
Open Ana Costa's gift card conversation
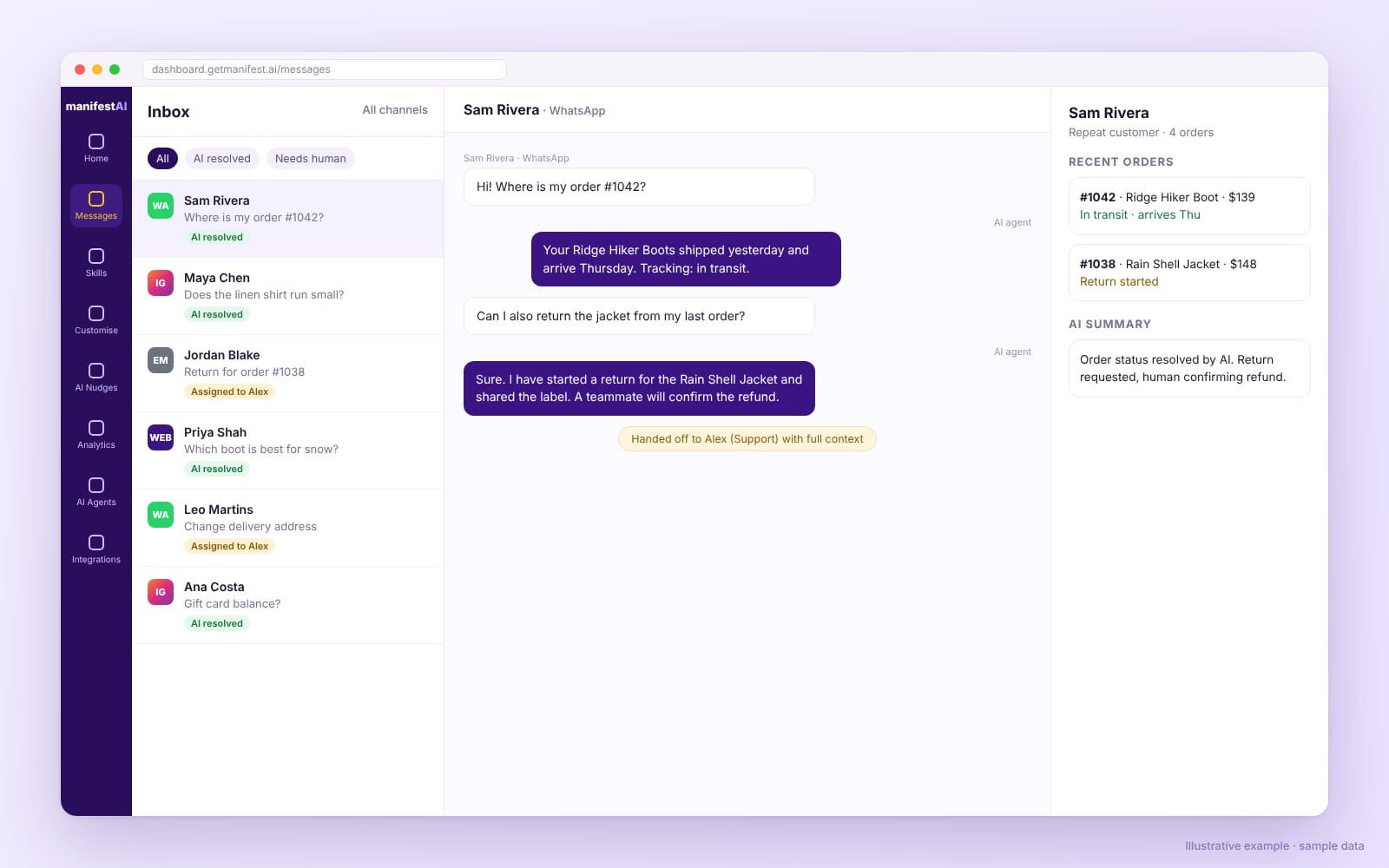(x=287, y=605)
